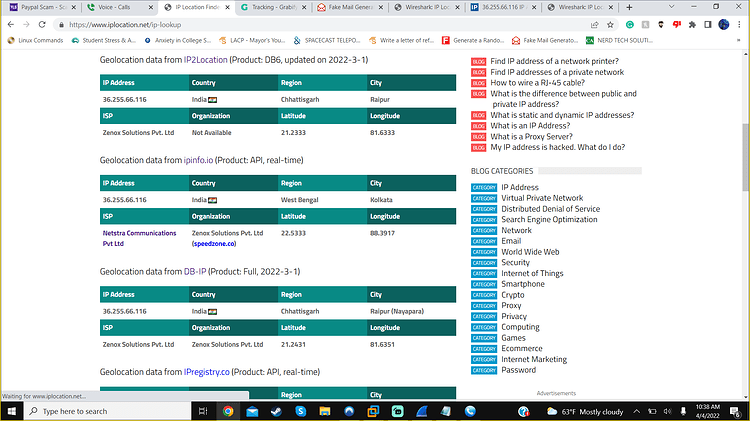750x421 pixels.
Task: Bookmark this page with the star icon
Action: (x=610, y=24)
